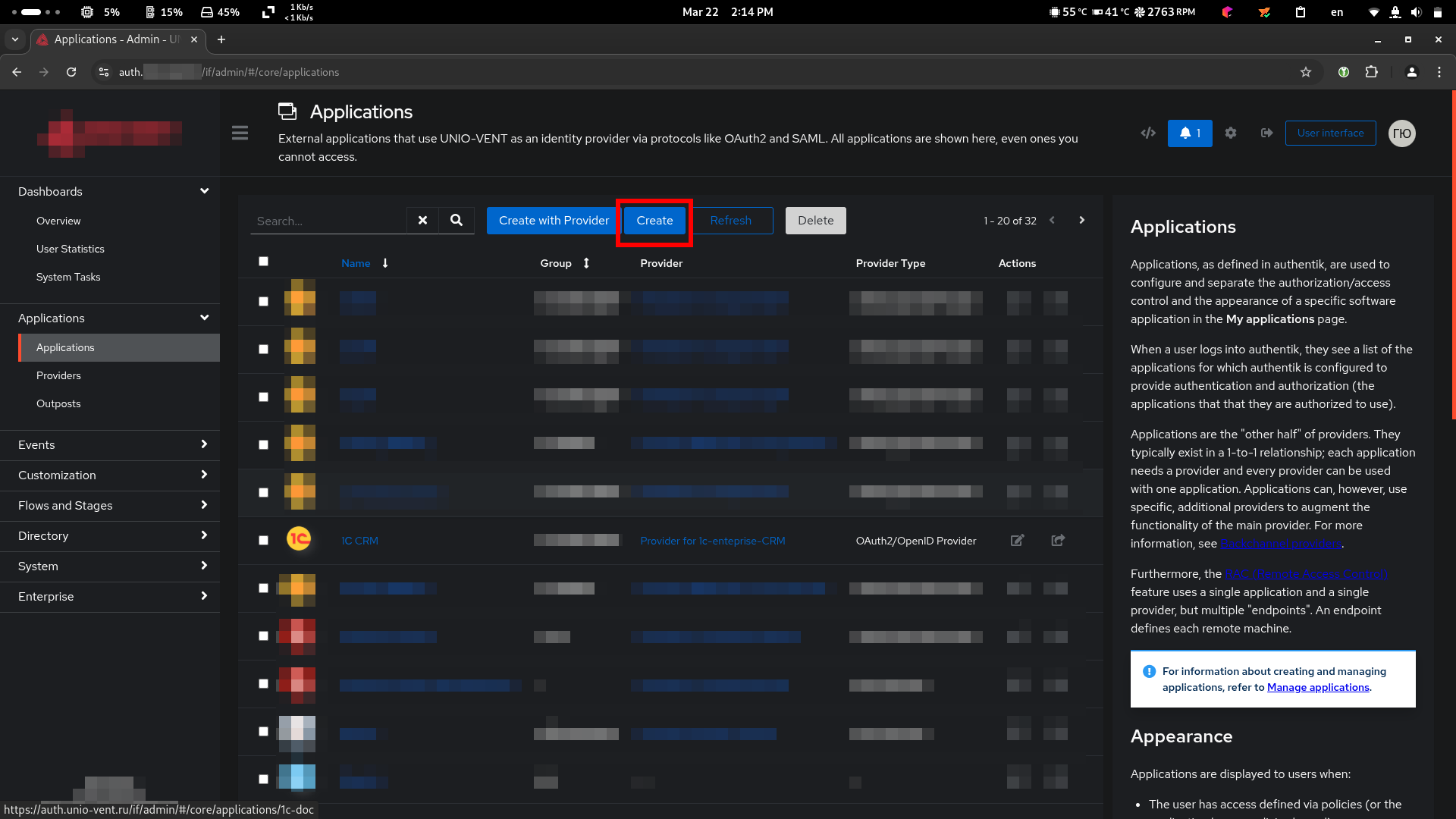Click the sign-out arrow icon
The height and width of the screenshot is (819, 1456).
pyautogui.click(x=1266, y=133)
